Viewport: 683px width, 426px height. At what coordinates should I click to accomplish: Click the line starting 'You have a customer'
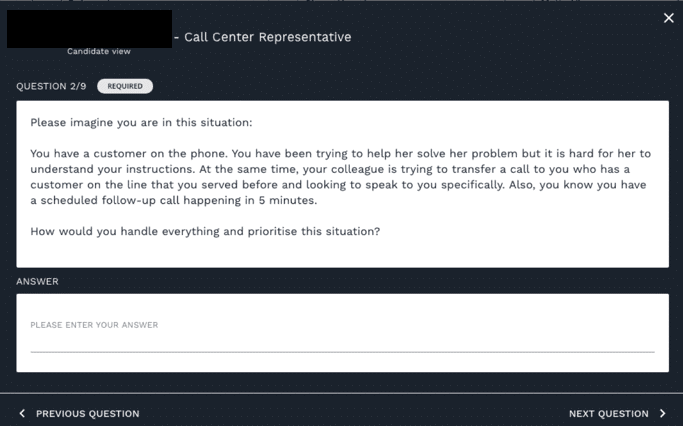[341, 153]
